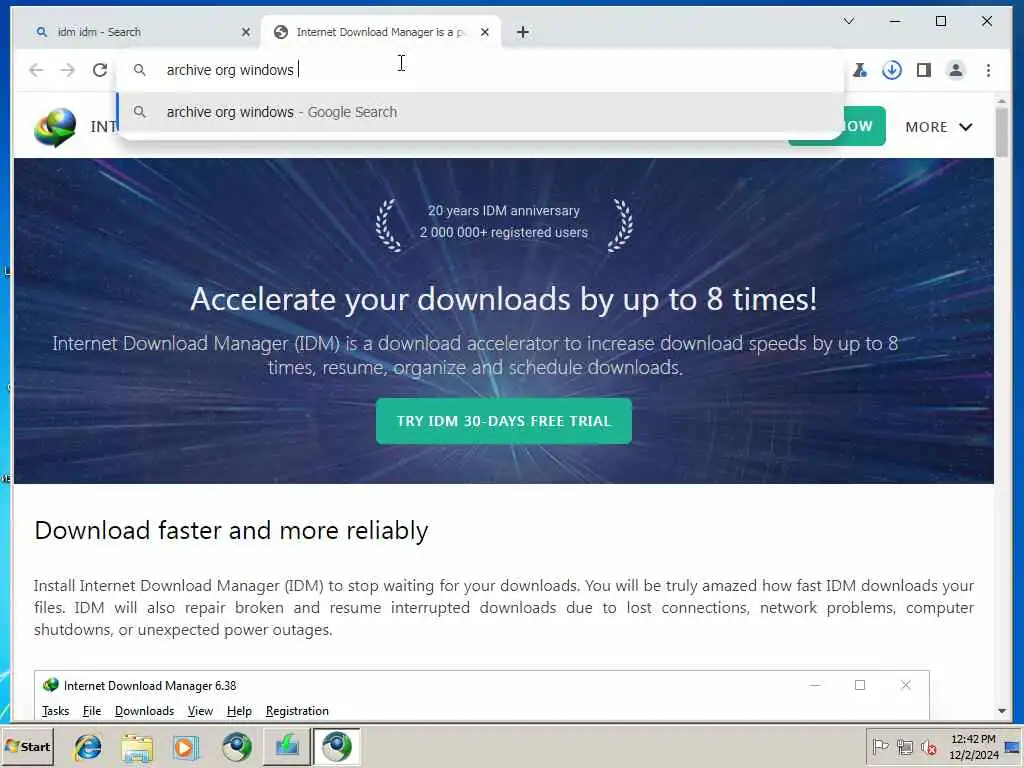Click scrollbar down arrow
1024x768 pixels.
point(1002,711)
